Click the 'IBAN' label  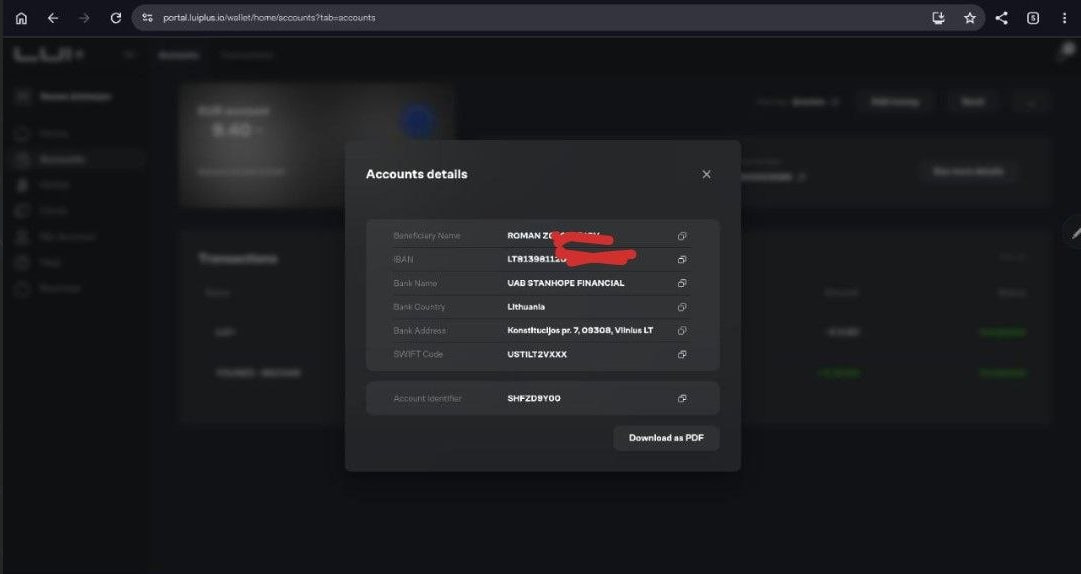403,260
